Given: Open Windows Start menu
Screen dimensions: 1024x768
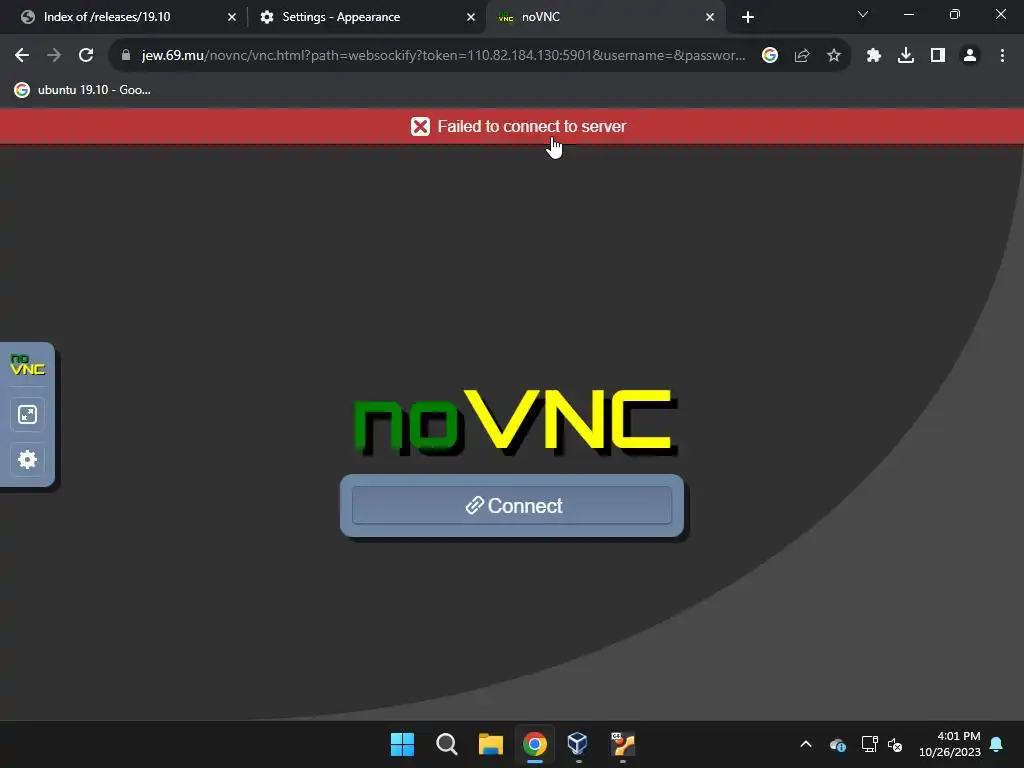Looking at the screenshot, I should (x=402, y=744).
